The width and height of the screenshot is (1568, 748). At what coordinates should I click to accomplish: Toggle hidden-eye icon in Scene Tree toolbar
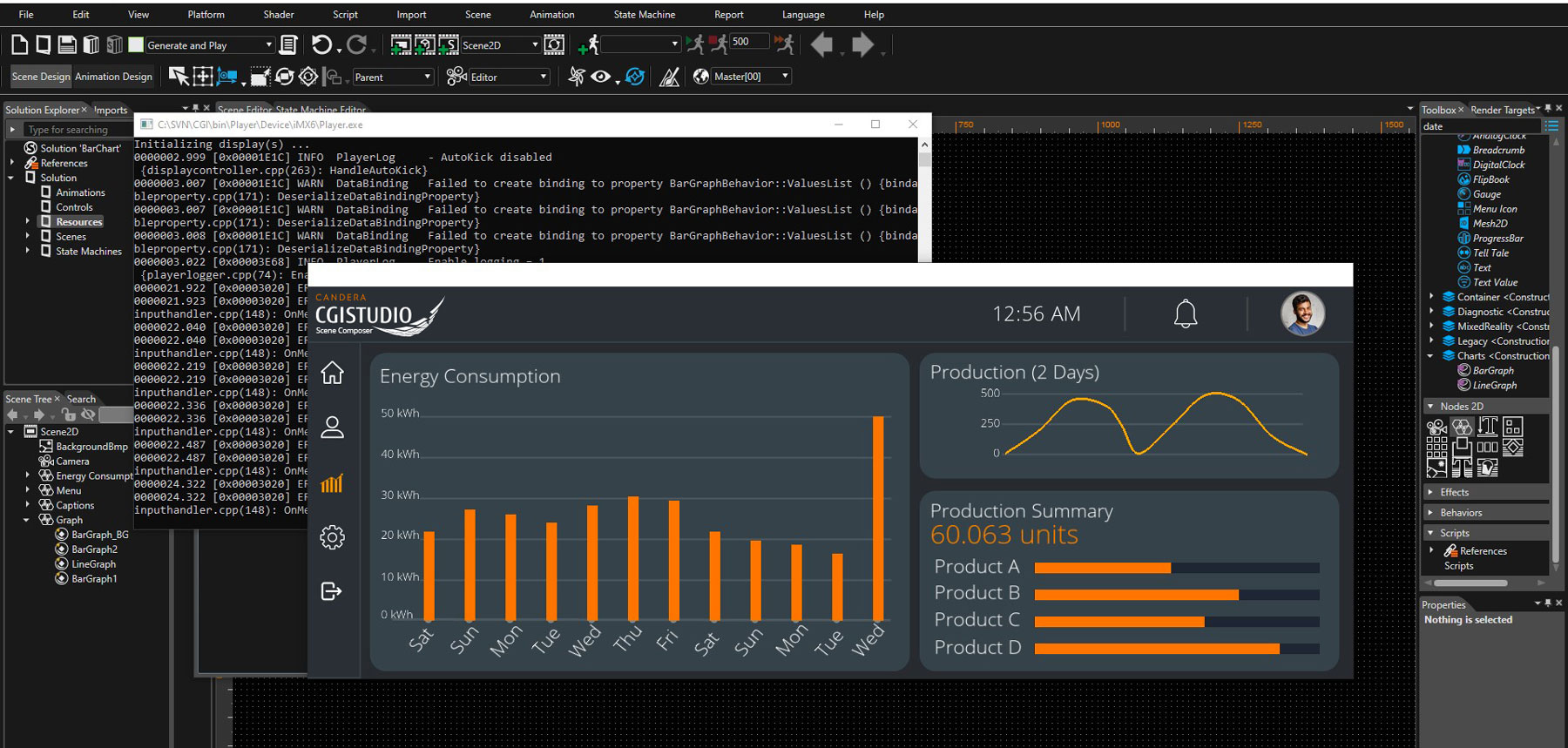pos(88,415)
